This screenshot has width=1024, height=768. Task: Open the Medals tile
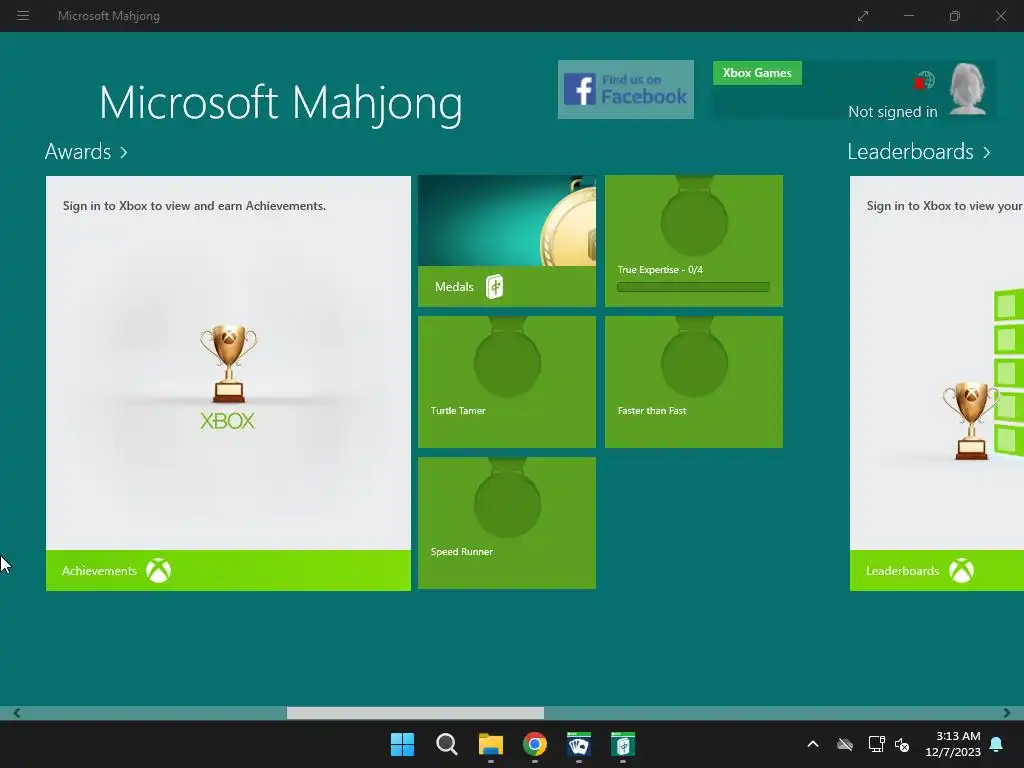pyautogui.click(x=507, y=241)
